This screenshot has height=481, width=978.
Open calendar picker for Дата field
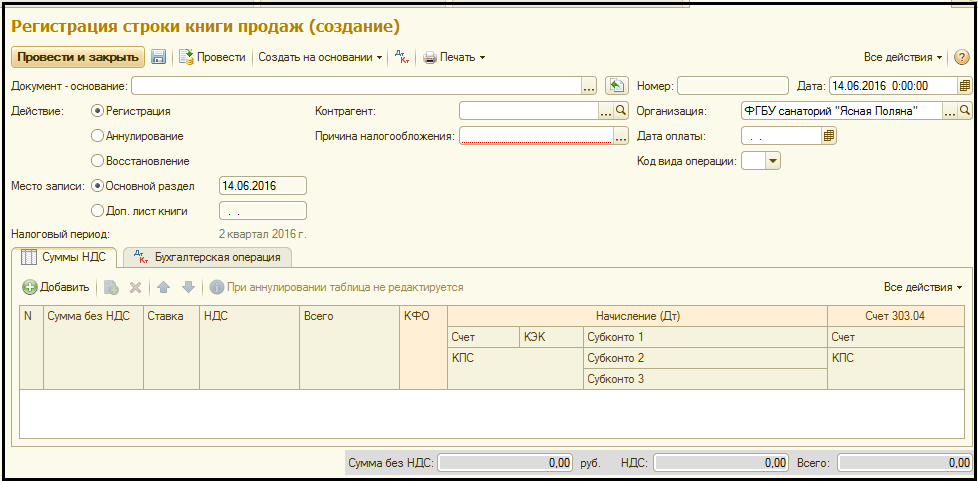tap(965, 86)
